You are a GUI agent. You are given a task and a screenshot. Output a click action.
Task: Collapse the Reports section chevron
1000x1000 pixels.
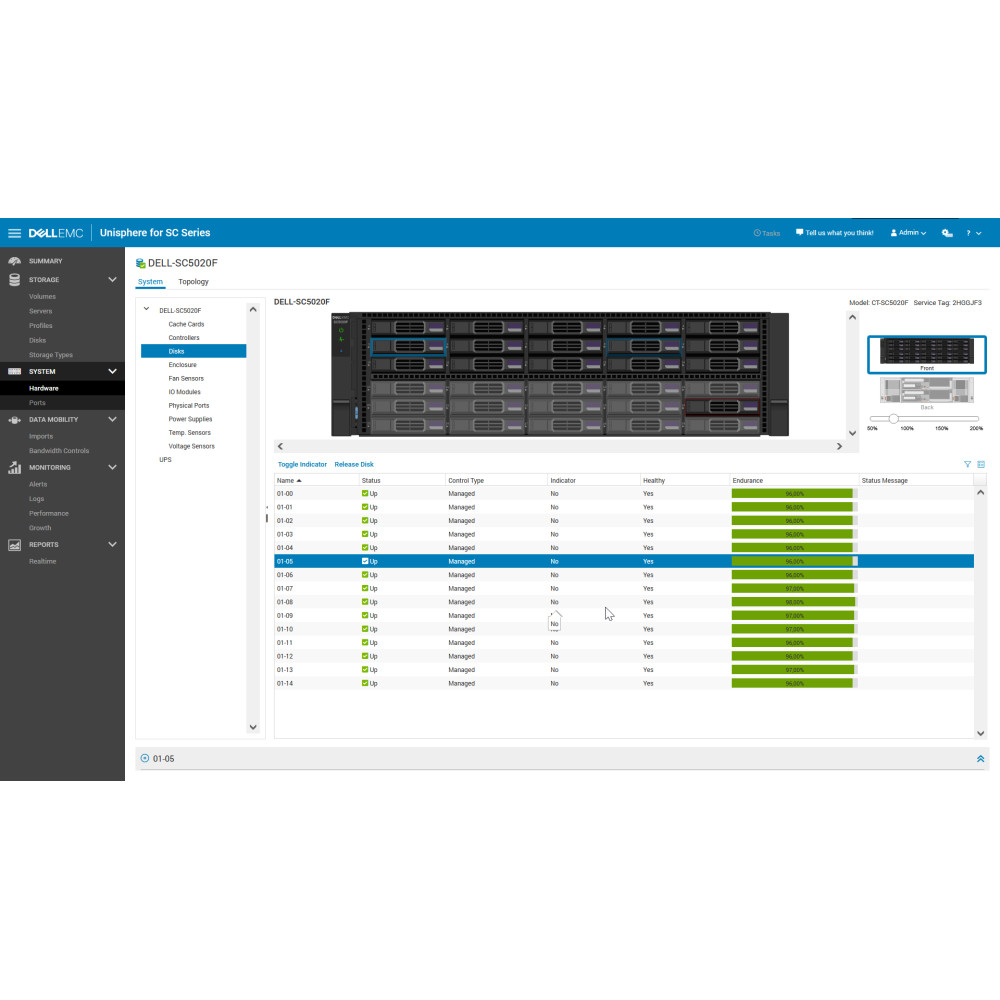pos(112,545)
